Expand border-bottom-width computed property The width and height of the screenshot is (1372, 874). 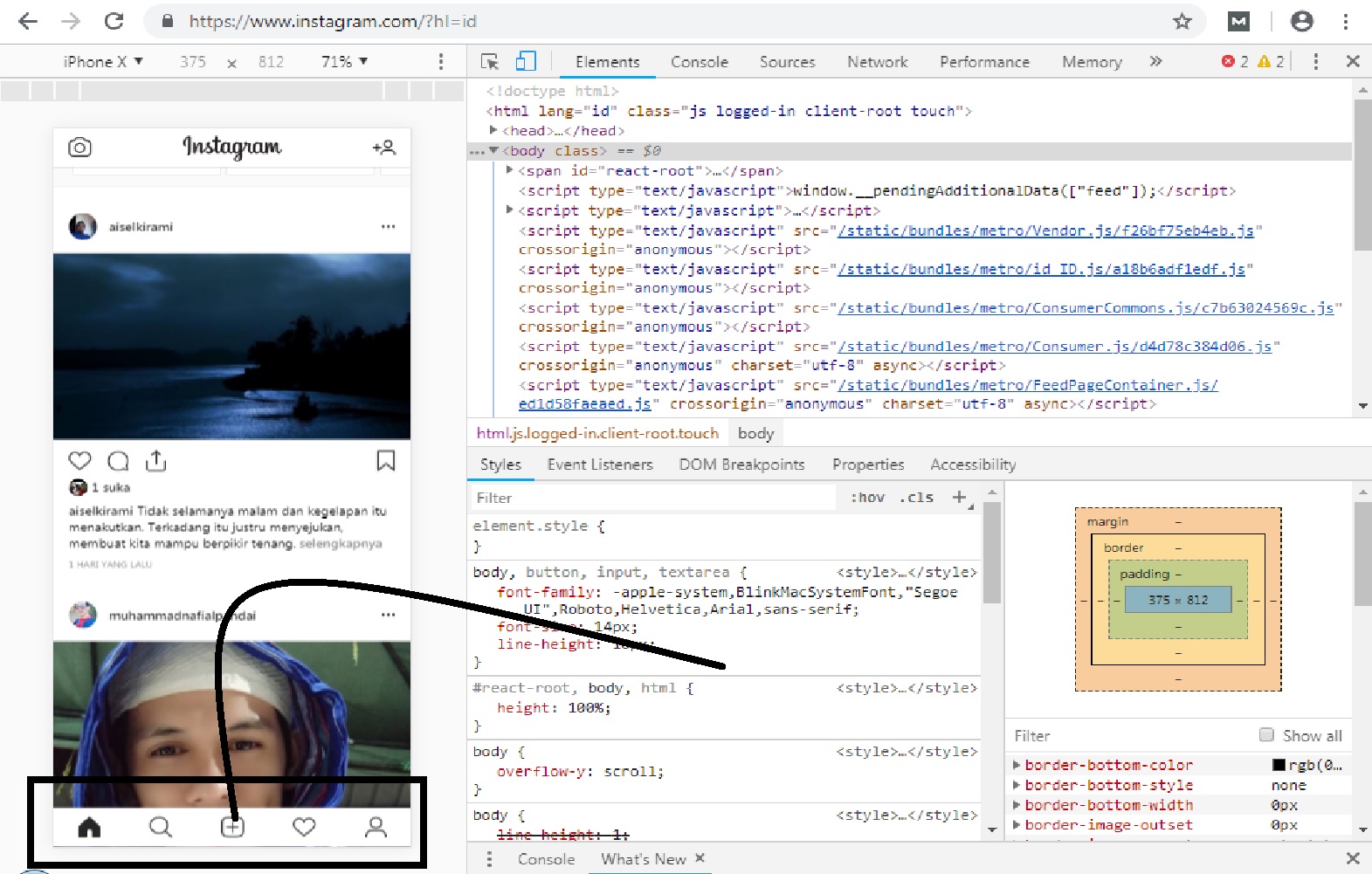(1016, 805)
